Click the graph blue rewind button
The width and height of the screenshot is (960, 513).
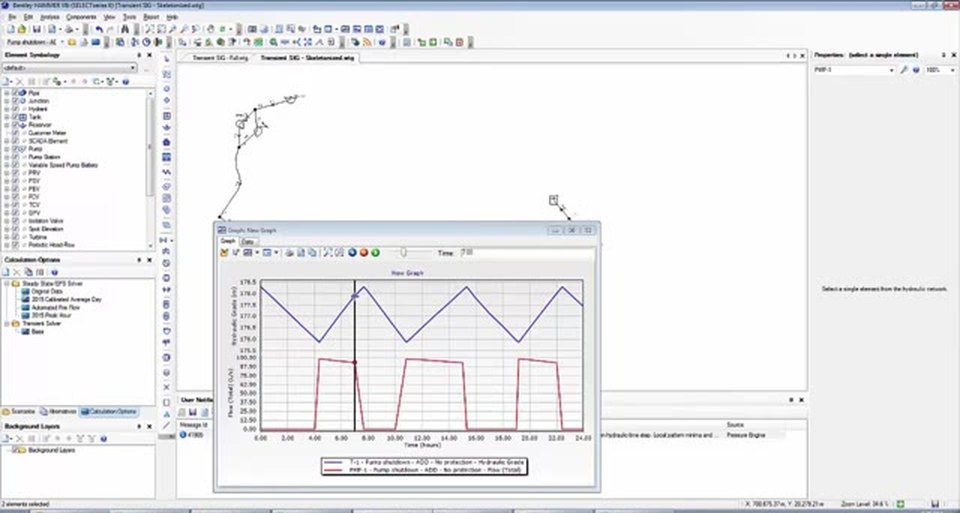tap(352, 253)
